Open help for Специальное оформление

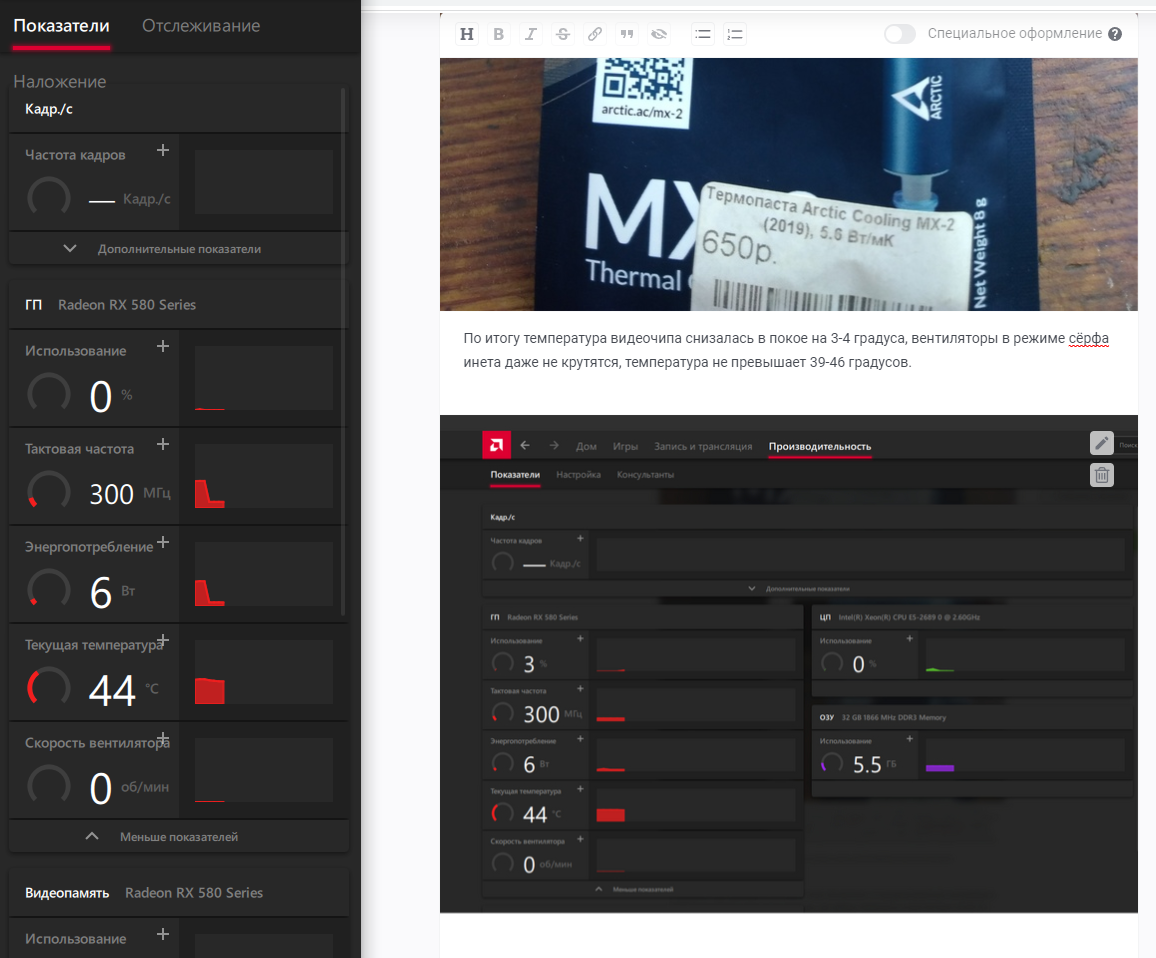[1115, 34]
